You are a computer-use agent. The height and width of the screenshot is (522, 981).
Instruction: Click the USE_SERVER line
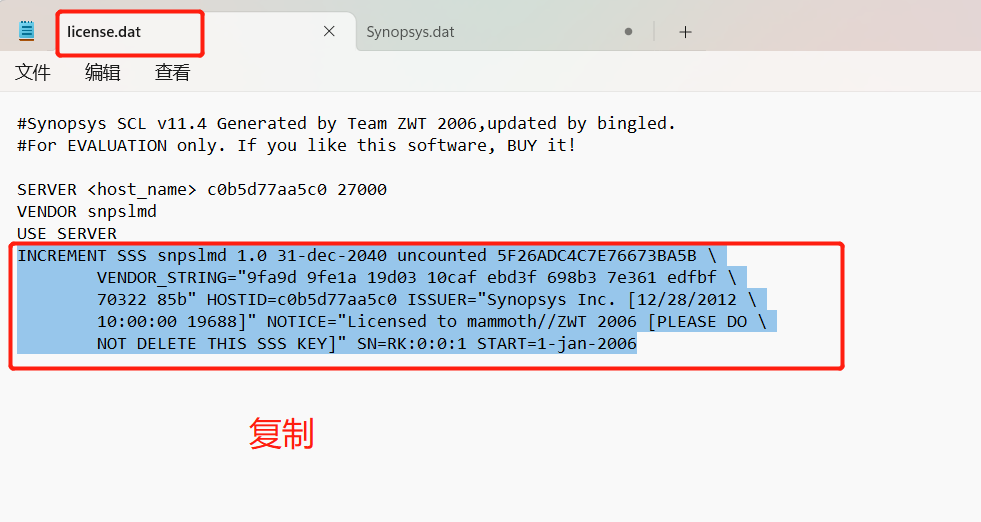pos(67,233)
